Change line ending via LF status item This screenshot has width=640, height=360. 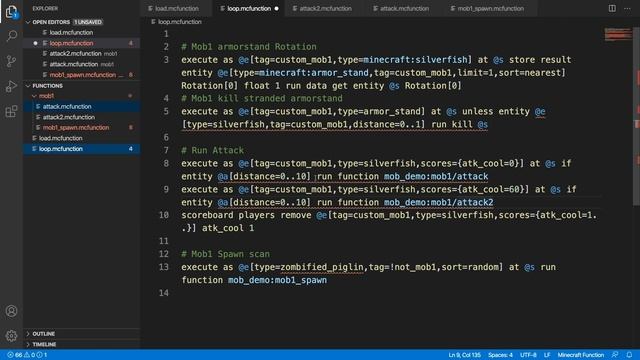pyautogui.click(x=547, y=355)
